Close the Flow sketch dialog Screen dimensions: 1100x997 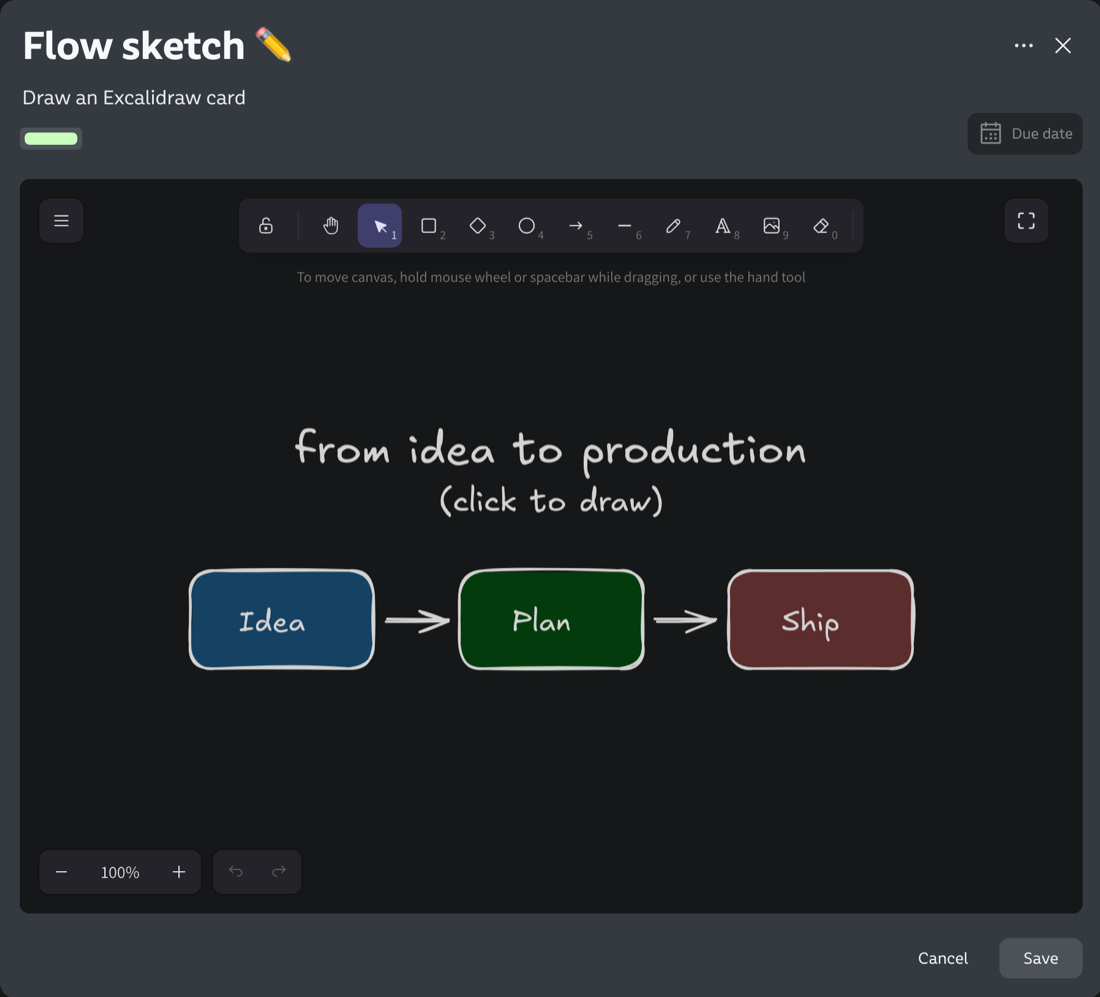coord(1063,46)
